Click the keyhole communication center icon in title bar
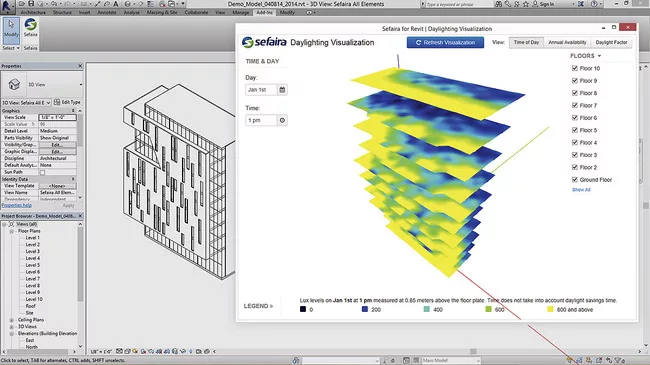The image size is (650, 365). pos(507,4)
